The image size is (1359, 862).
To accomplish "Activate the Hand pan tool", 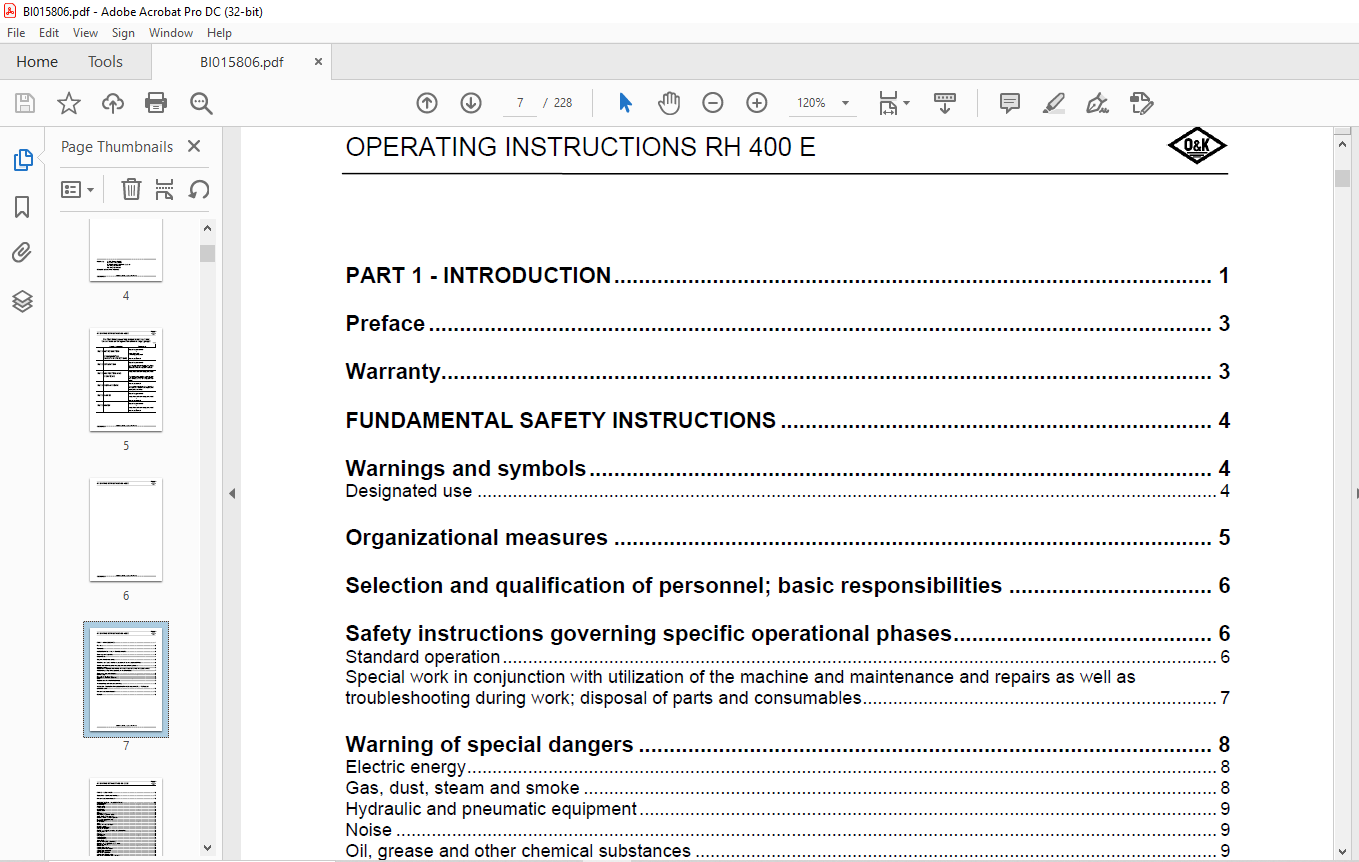I will click(x=668, y=103).
